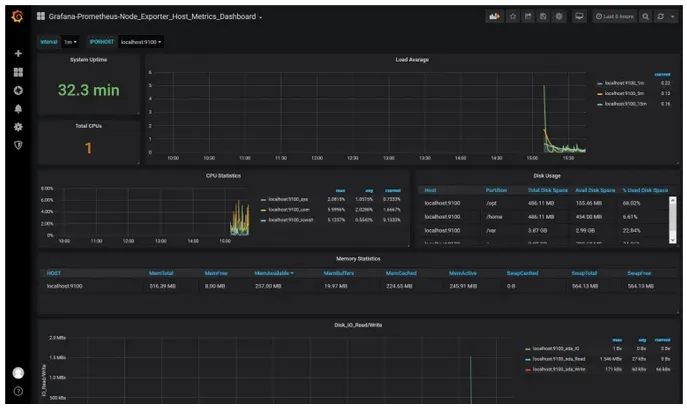
Task: Open the interval 1m variable dropdown
Action: coord(70,42)
